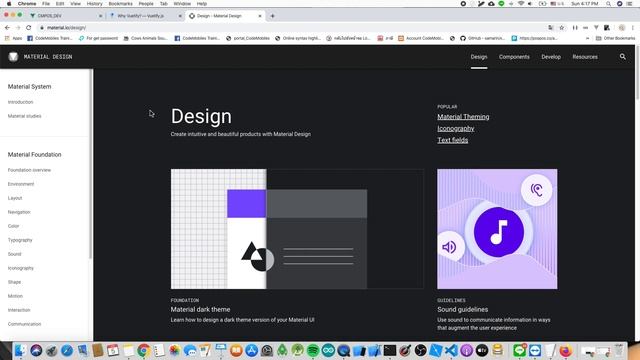640x360 pixels.
Task: Switch to the CMPOS.DEV browser tab
Action: 65,16
